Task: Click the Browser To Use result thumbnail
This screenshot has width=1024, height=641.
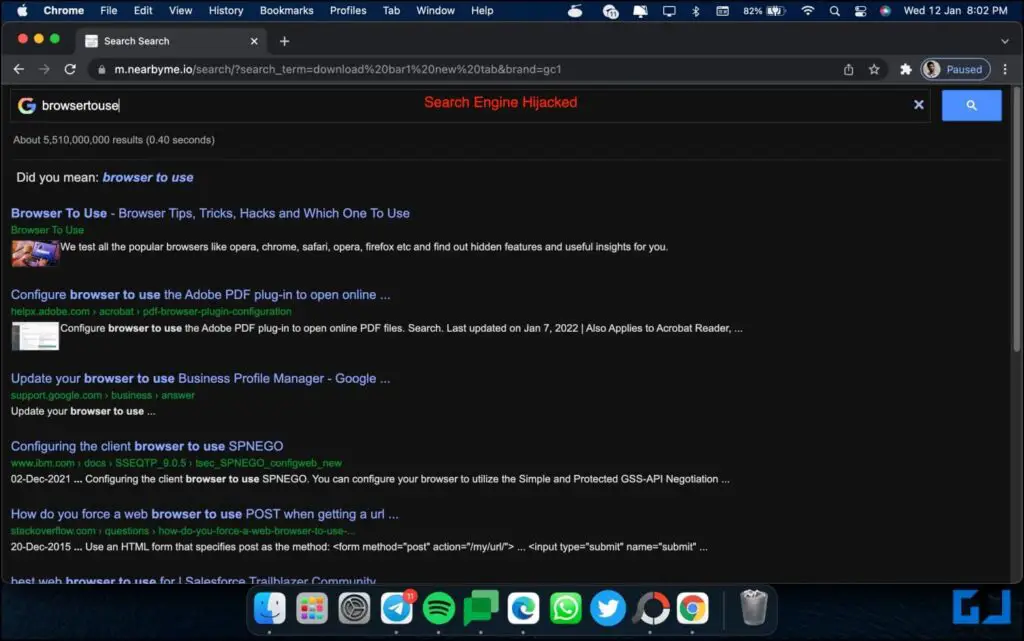Action: (35, 253)
